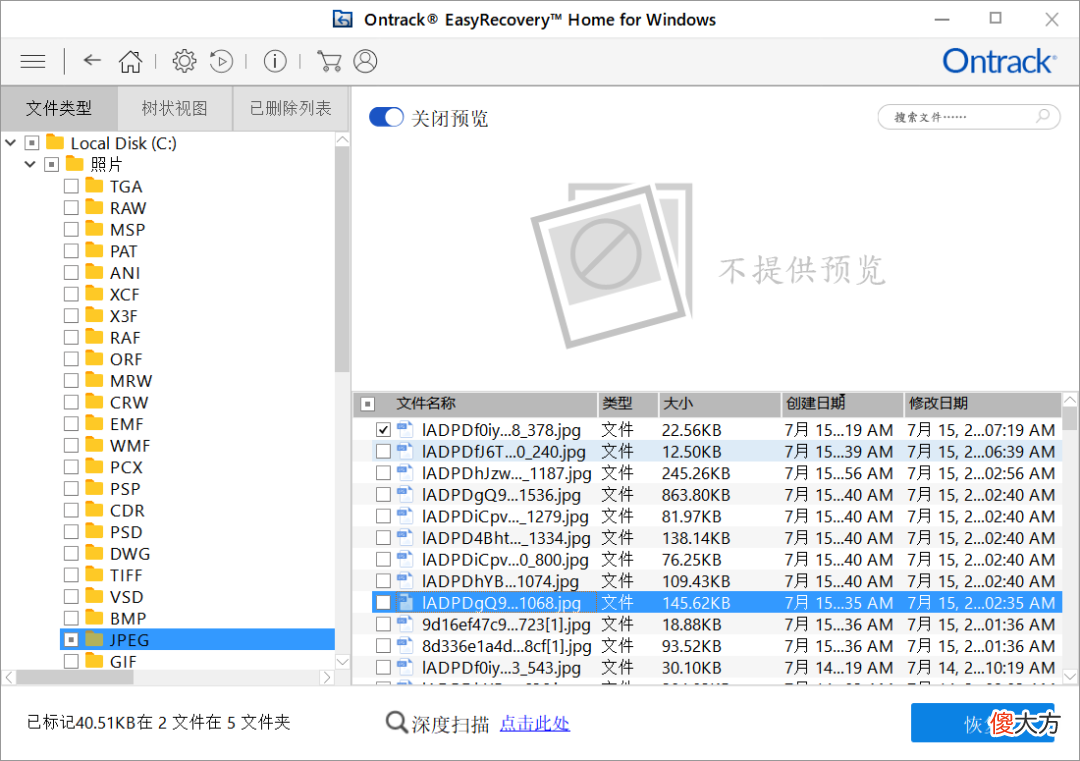Open the DWG folder in tree
1080x761 pixels.
click(129, 554)
